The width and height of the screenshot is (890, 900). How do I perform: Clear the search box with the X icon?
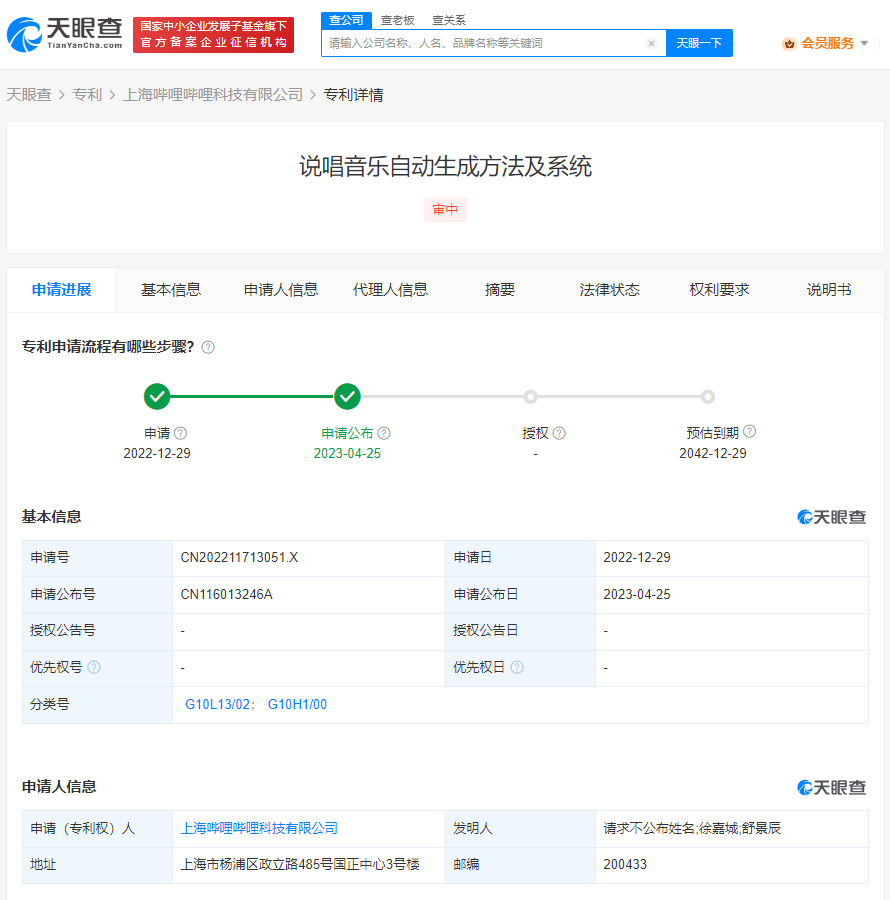click(652, 43)
